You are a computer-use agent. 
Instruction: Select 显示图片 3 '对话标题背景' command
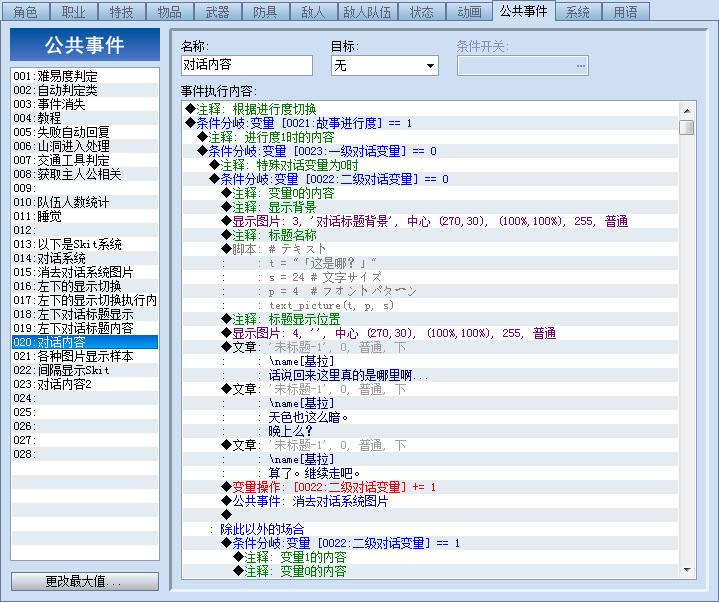click(430, 221)
